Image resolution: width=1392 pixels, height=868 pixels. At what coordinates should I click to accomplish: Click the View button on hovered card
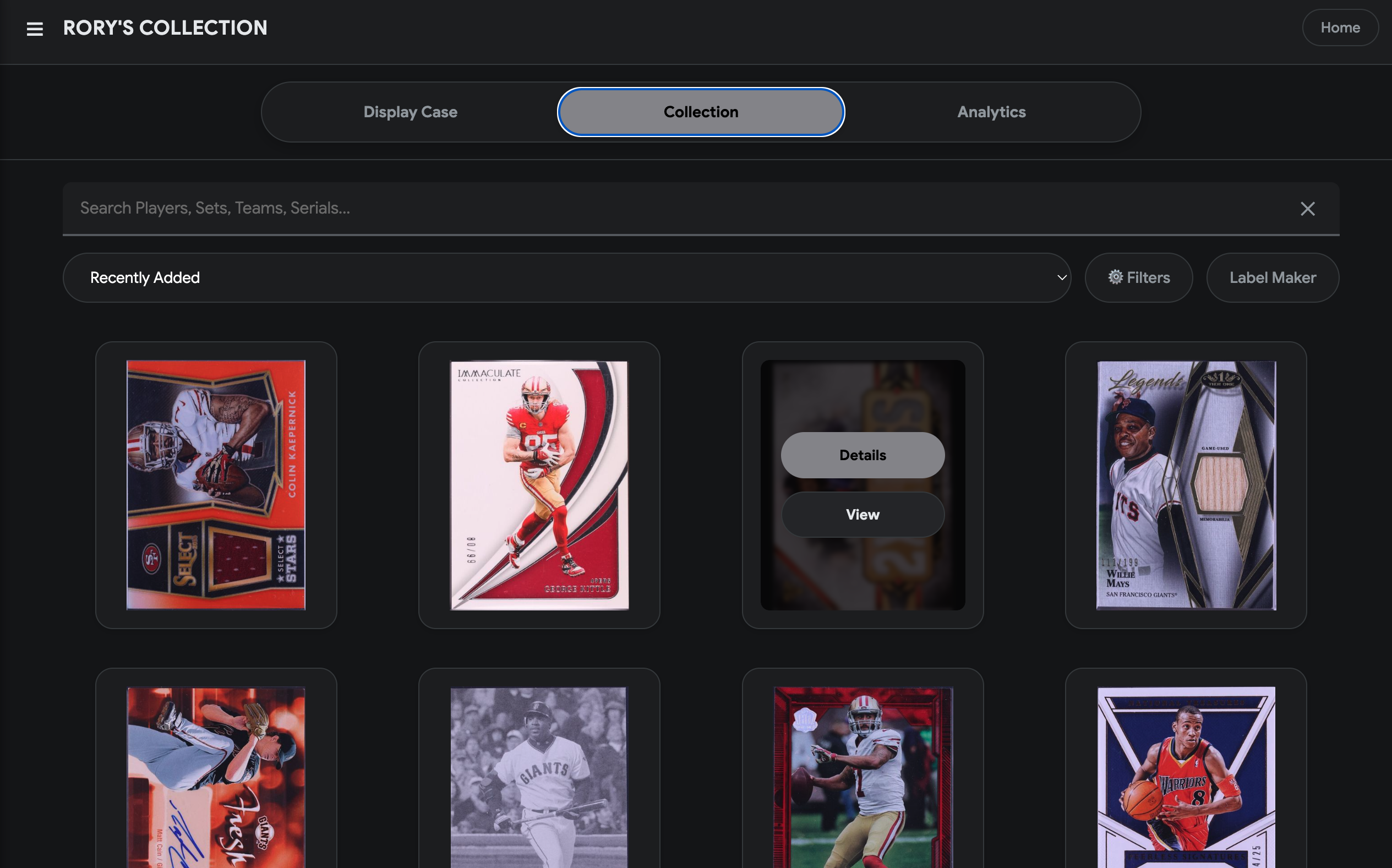pos(862,515)
